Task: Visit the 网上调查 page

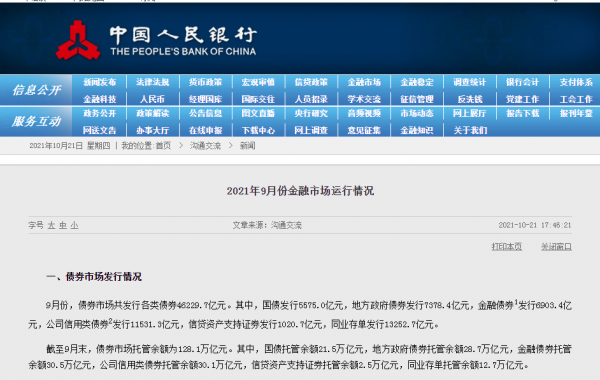Action: click(311, 130)
